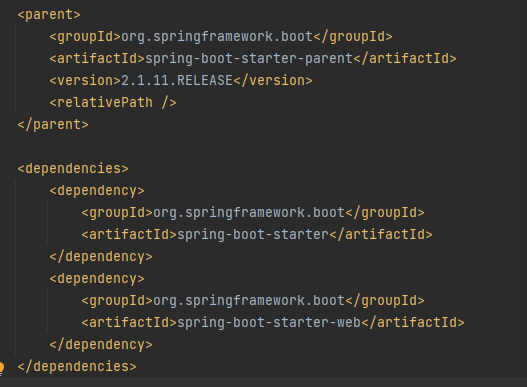Click groupId line above spring-boot-starter artifactId
The height and width of the screenshot is (387, 527).
point(253,213)
